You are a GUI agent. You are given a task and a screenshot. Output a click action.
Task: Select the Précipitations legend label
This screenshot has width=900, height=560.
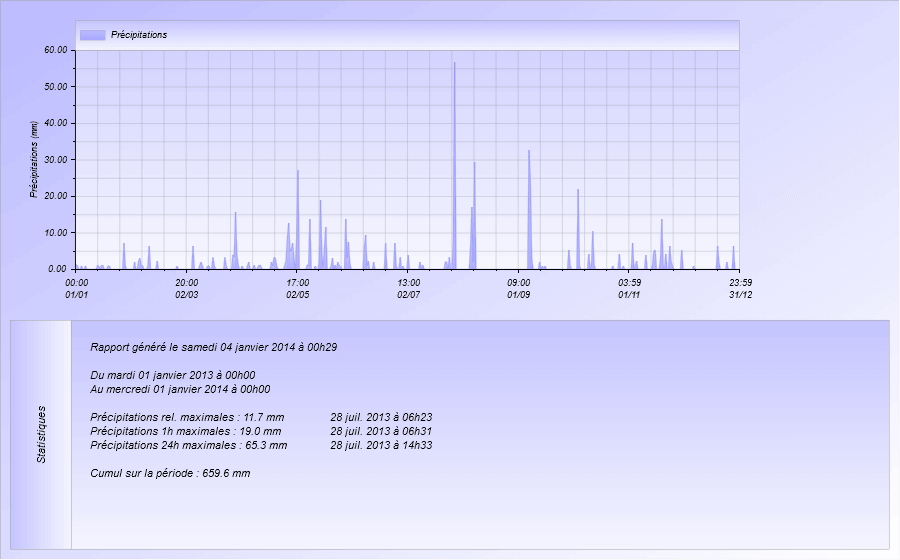[138, 35]
